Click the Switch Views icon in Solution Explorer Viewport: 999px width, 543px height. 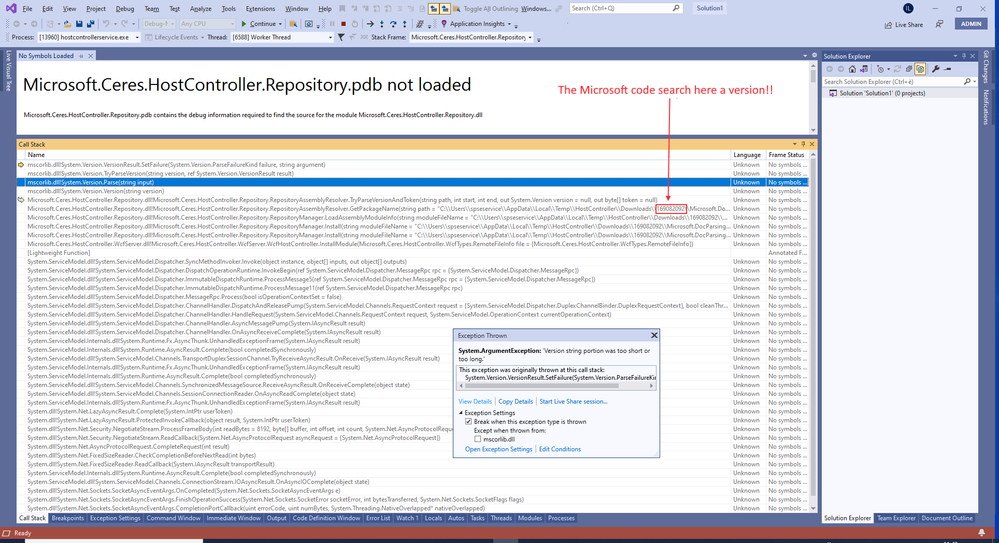click(x=864, y=69)
